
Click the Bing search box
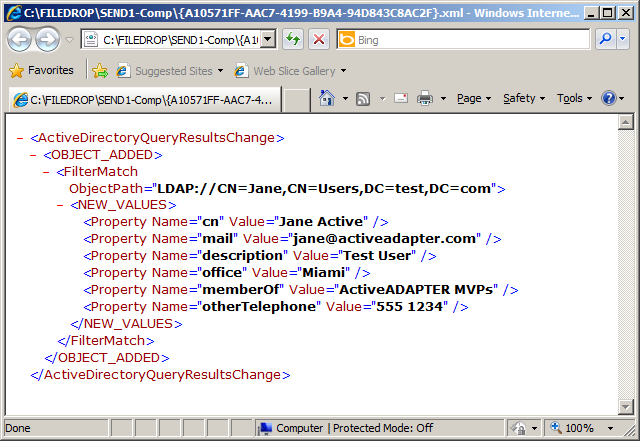(463, 40)
